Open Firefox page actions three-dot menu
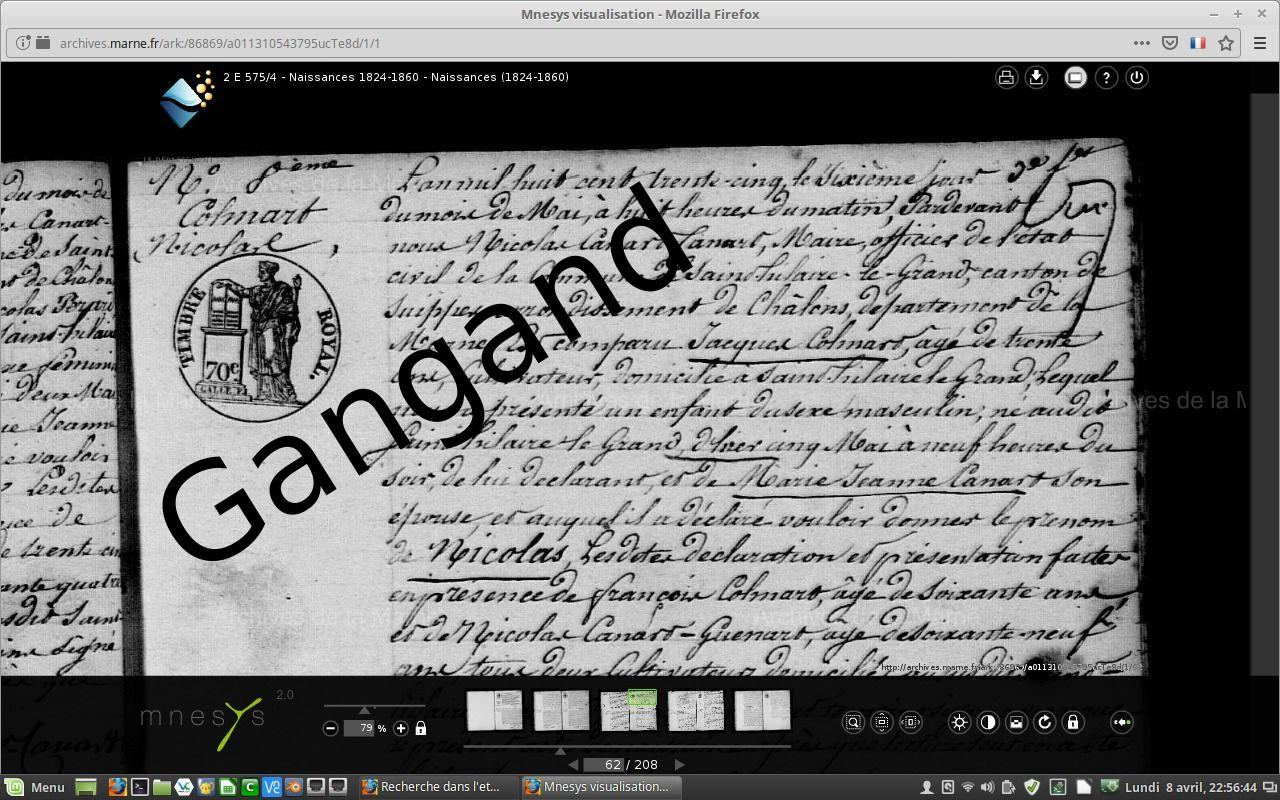 click(x=1141, y=43)
